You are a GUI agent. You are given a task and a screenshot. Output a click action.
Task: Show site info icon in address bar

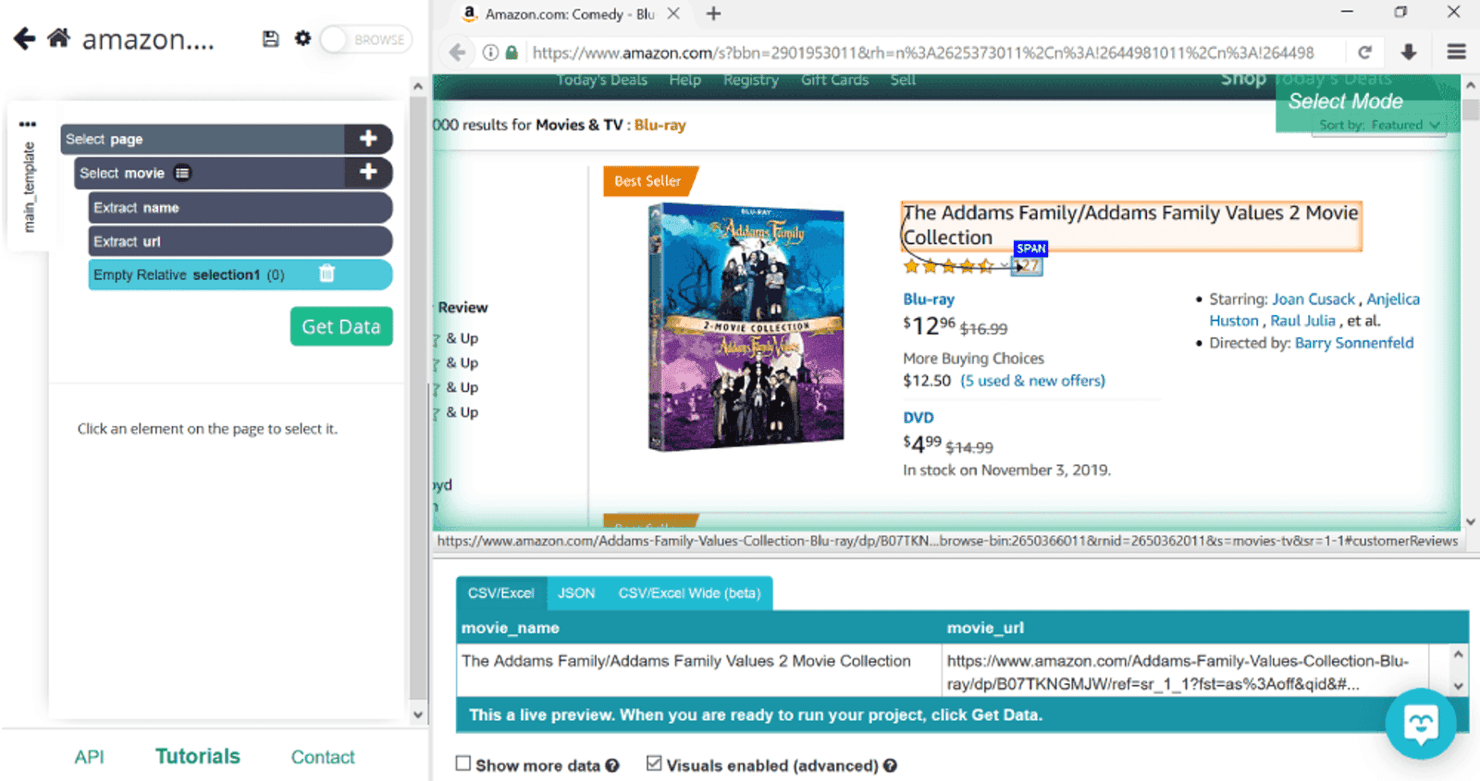[491, 53]
